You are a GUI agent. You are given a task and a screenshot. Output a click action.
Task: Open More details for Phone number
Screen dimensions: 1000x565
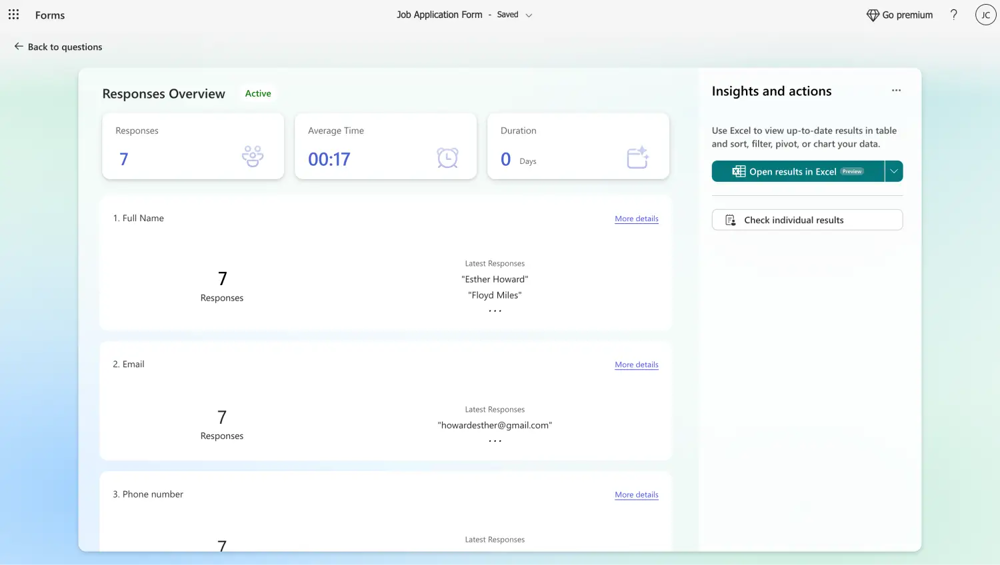(636, 494)
